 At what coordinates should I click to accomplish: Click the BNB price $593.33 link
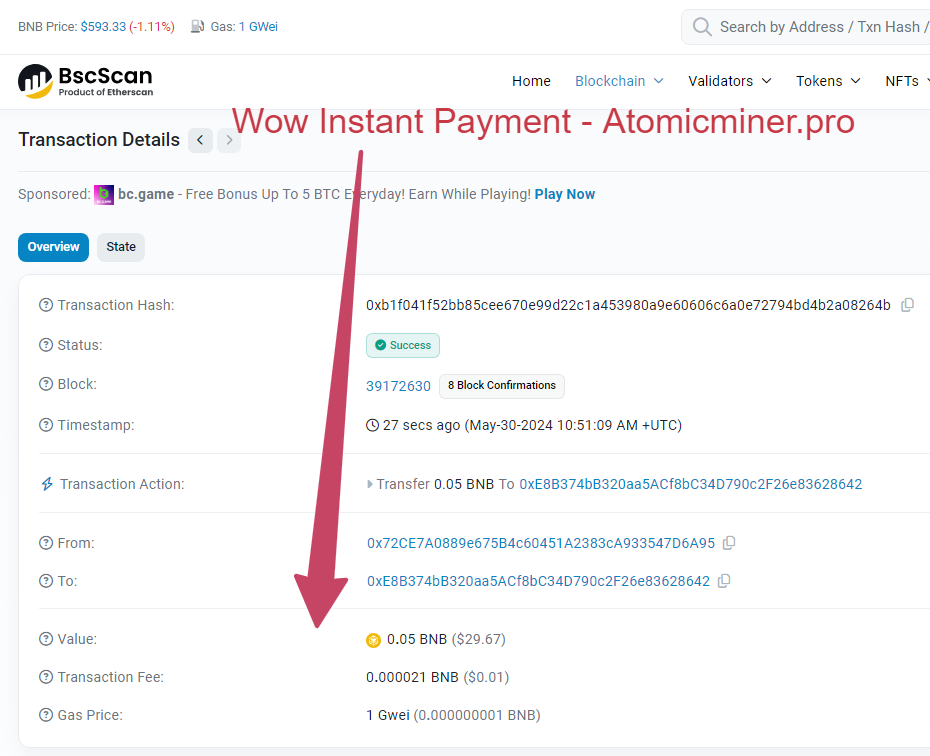coord(103,27)
